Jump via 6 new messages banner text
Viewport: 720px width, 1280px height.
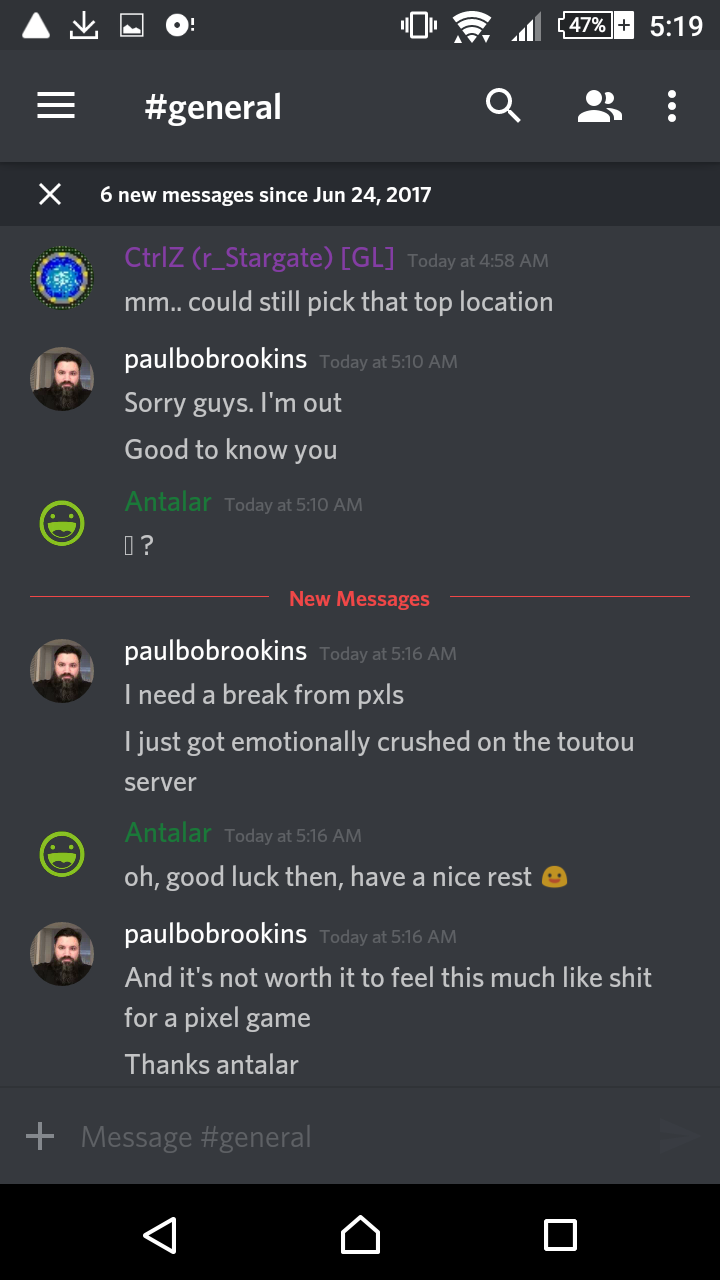click(265, 194)
